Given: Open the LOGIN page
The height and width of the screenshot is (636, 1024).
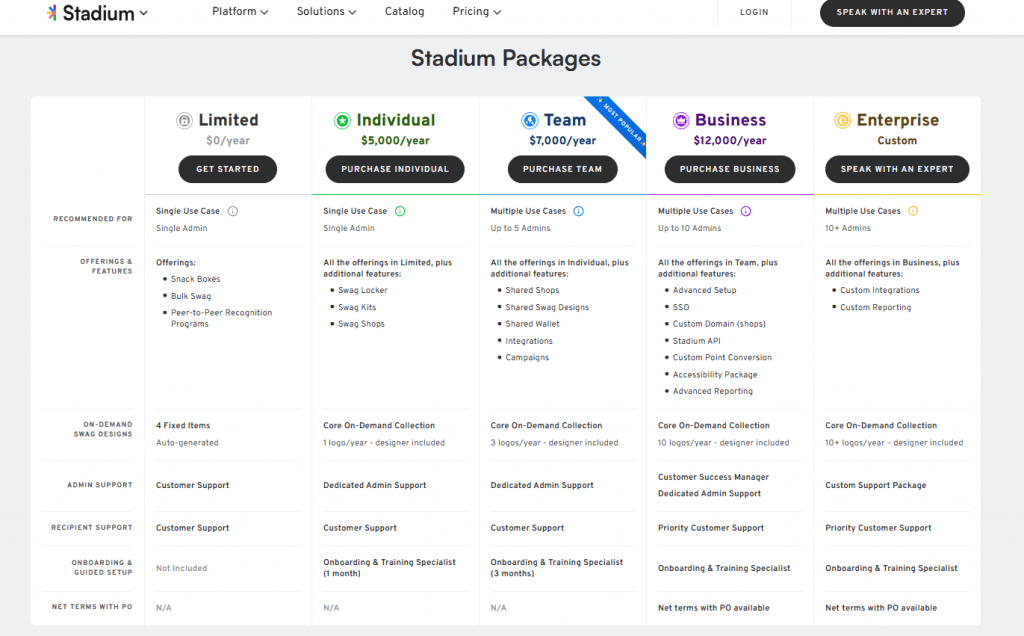Looking at the screenshot, I should click(x=754, y=12).
